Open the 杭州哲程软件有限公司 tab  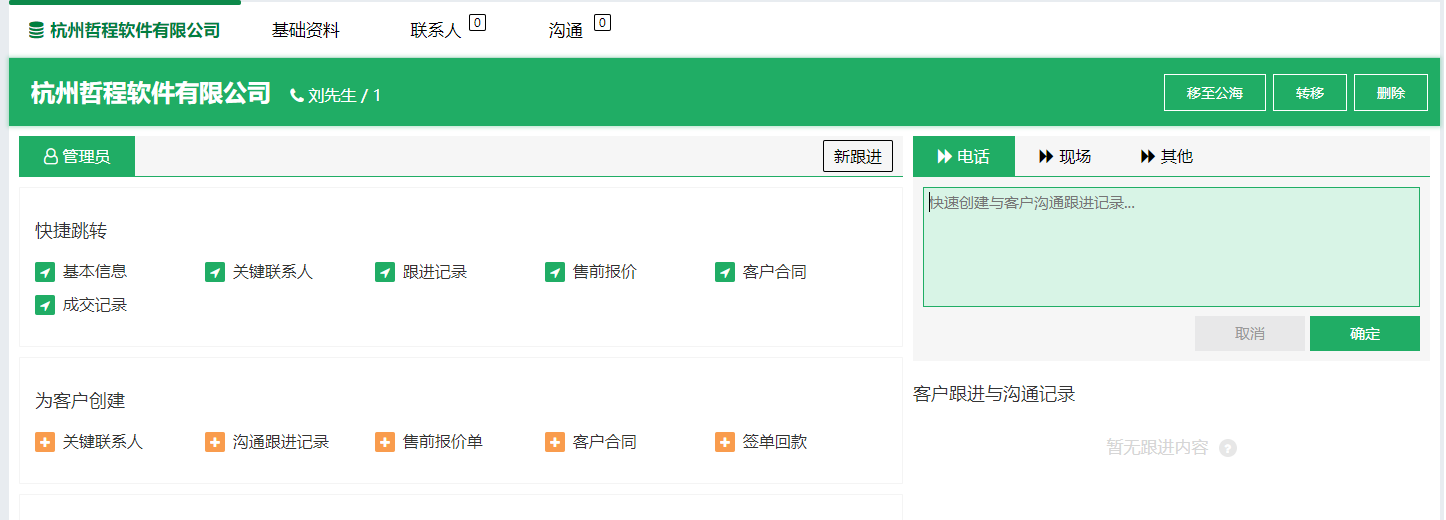[x=125, y=30]
